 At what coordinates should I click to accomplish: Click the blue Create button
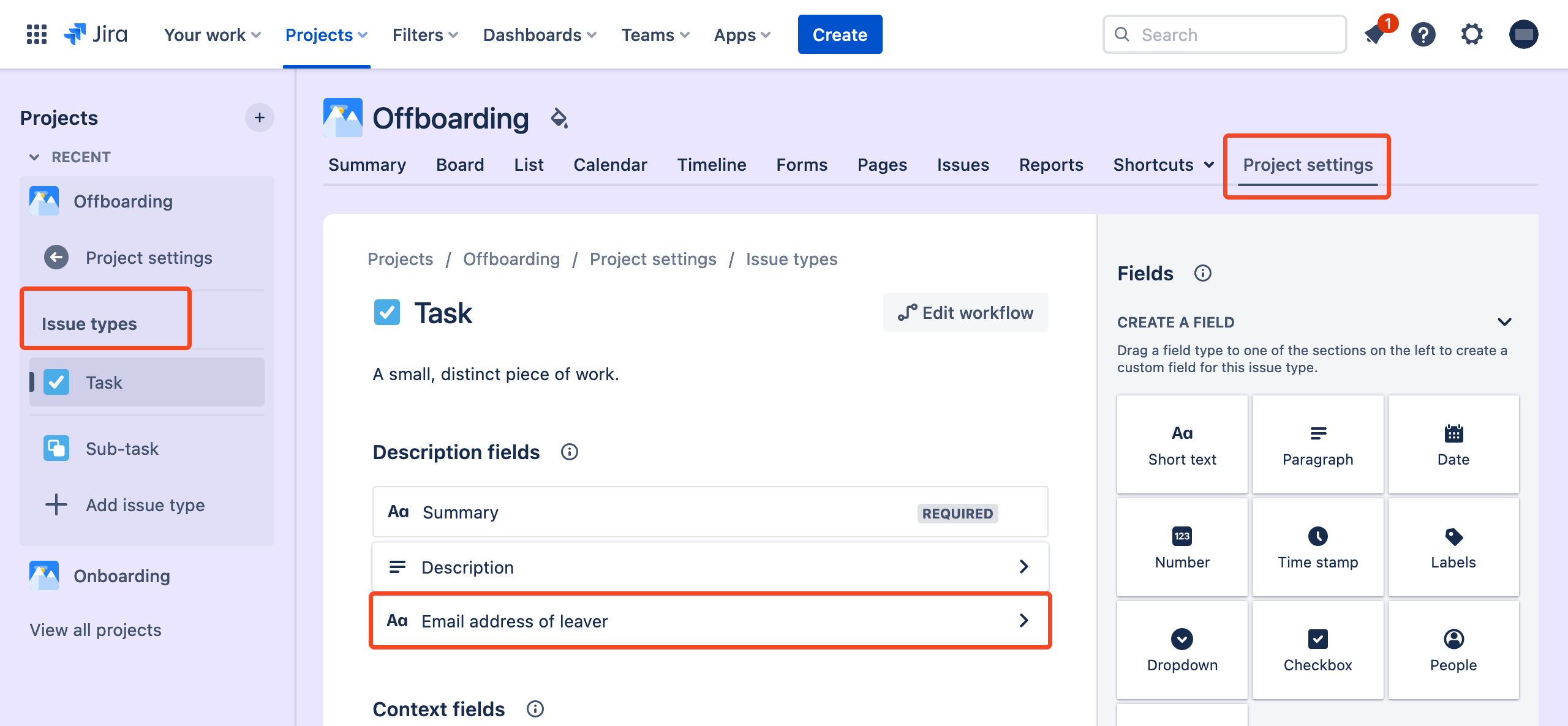click(840, 34)
